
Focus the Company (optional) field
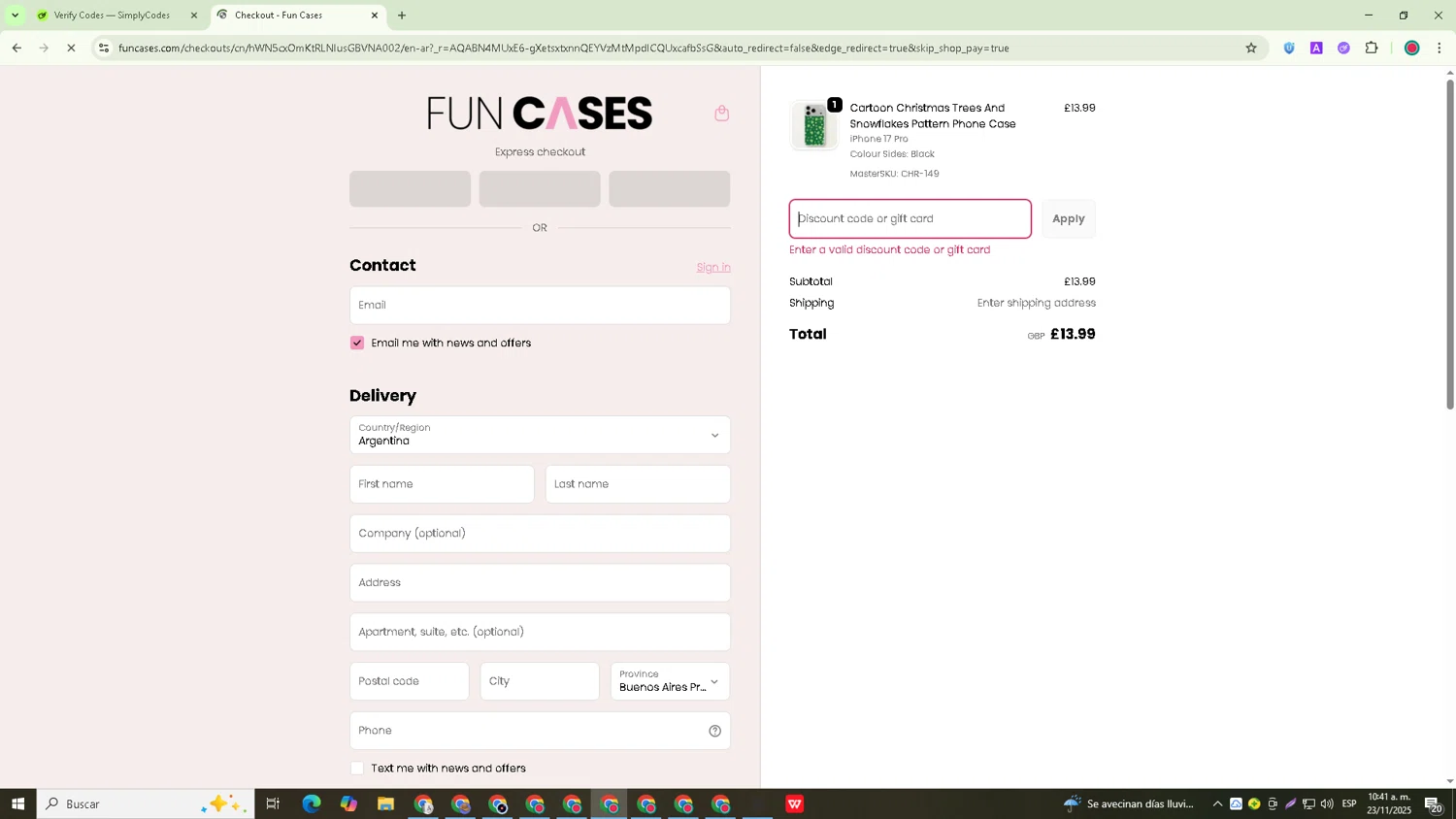coord(540,534)
